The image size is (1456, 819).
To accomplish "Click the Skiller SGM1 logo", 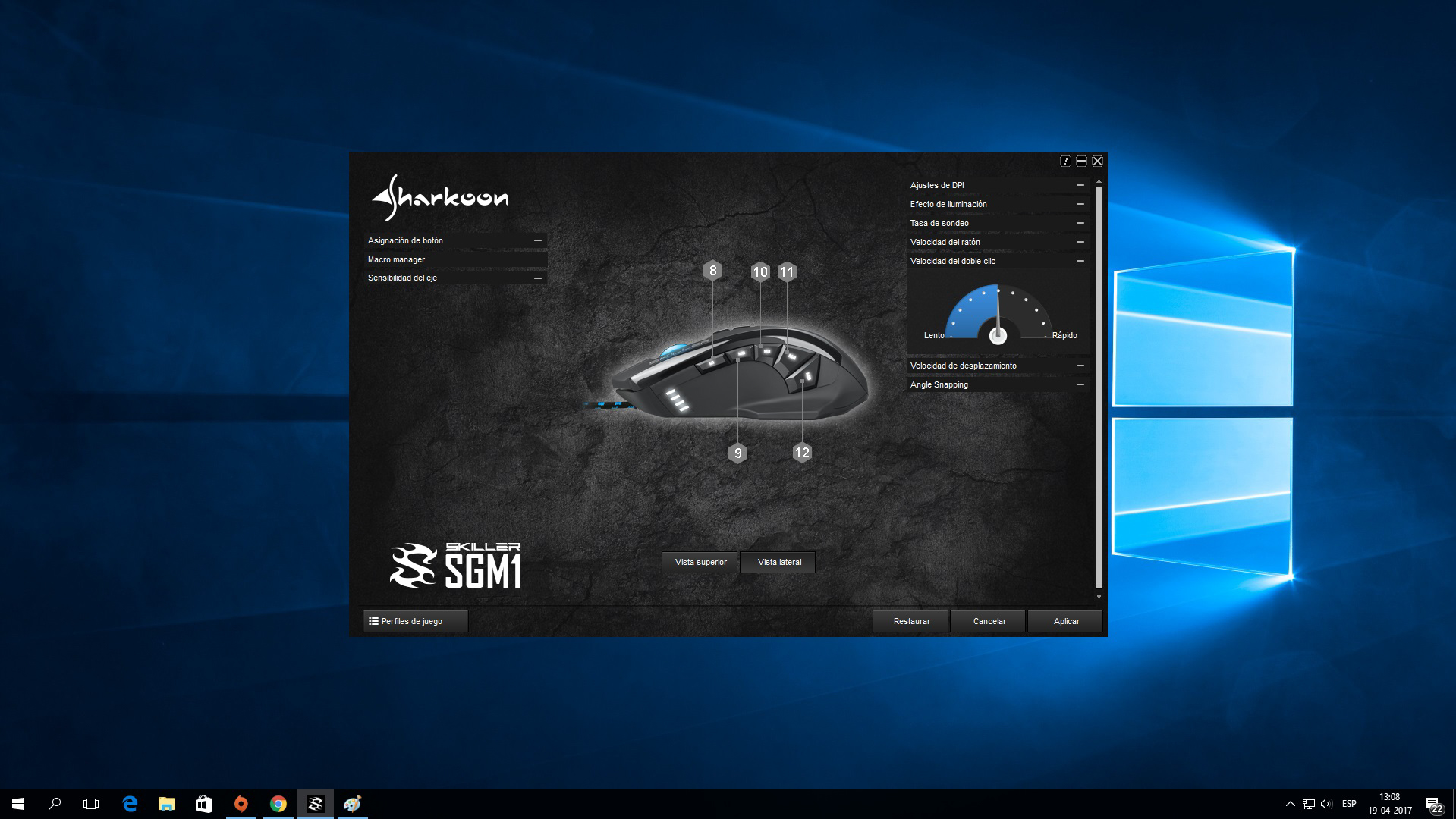I will click(455, 566).
